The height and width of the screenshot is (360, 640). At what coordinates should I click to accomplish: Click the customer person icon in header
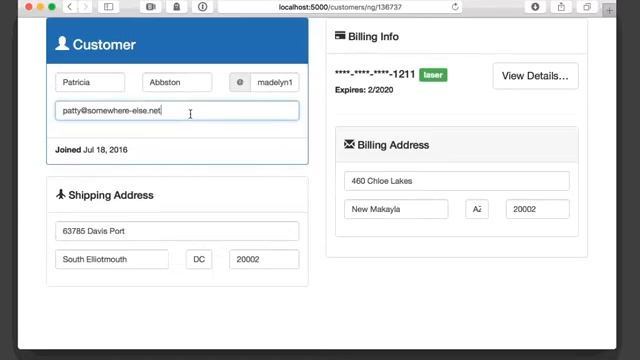[x=62, y=43]
